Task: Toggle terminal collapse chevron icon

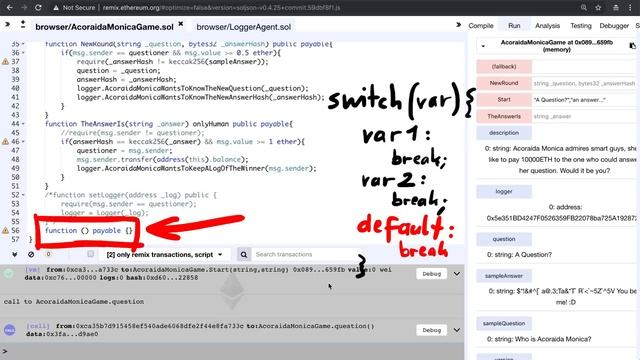Action: [x=15, y=254]
